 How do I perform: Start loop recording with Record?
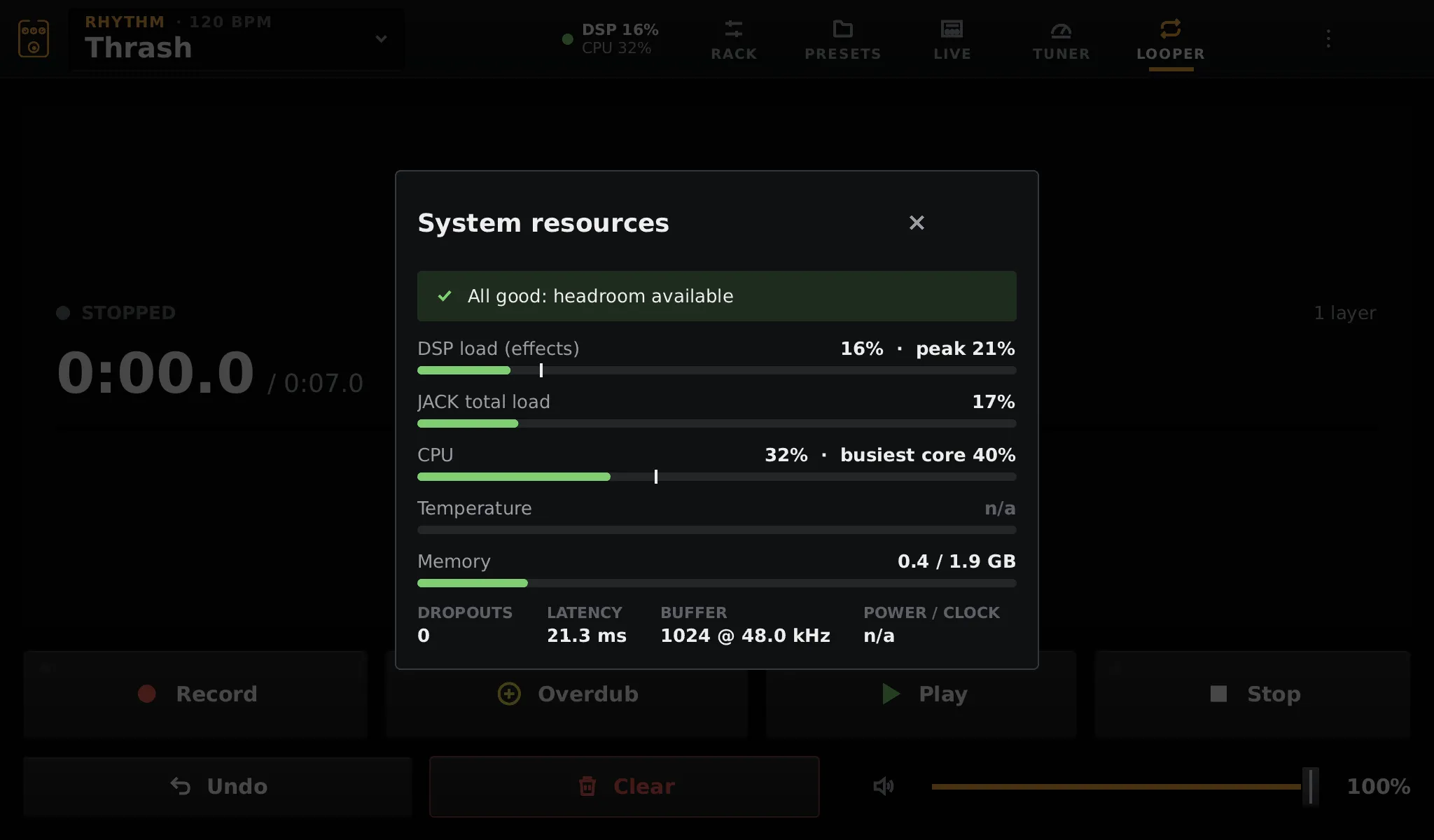point(195,694)
